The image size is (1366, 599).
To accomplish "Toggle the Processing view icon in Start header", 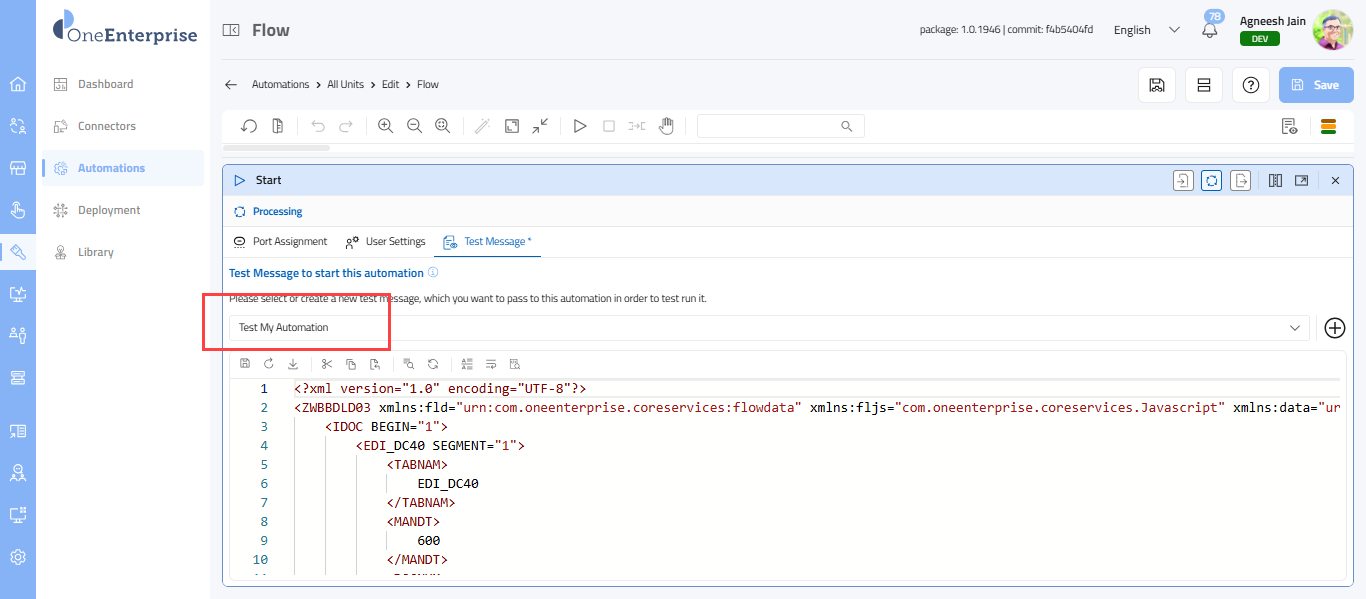I will [1211, 181].
